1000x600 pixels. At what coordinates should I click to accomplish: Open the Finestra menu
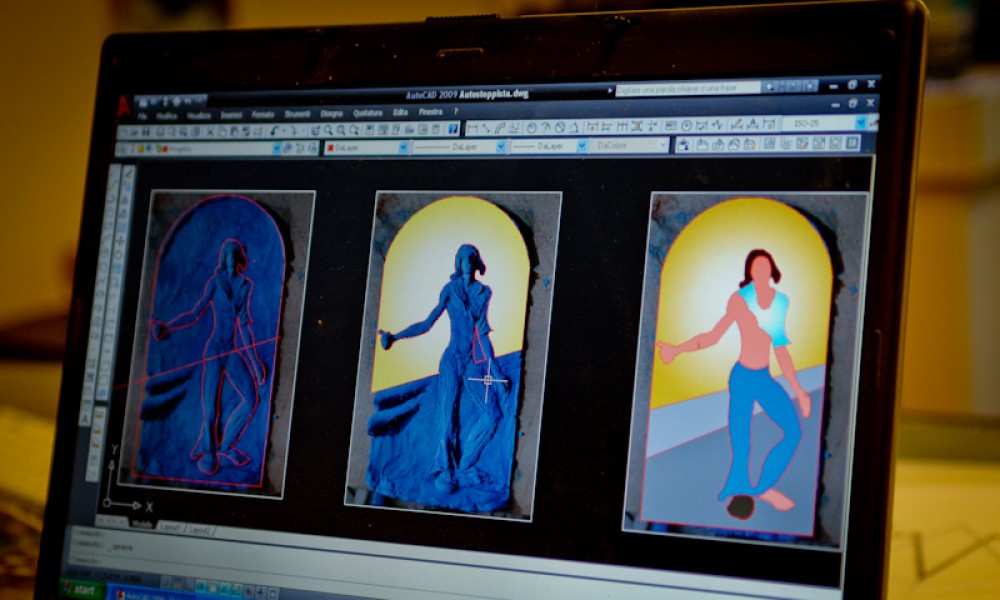coord(430,112)
